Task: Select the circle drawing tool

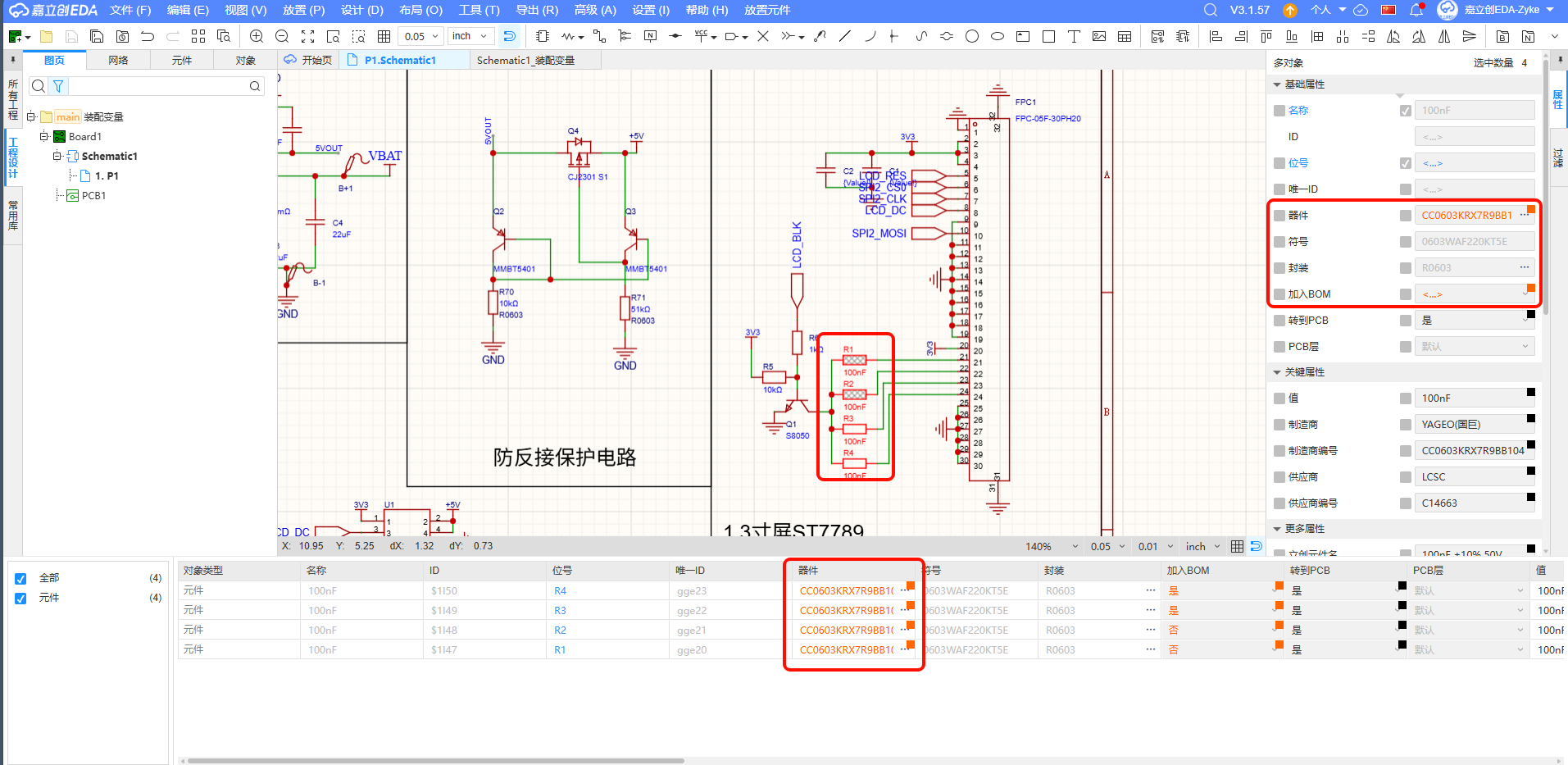Action: pyautogui.click(x=972, y=36)
